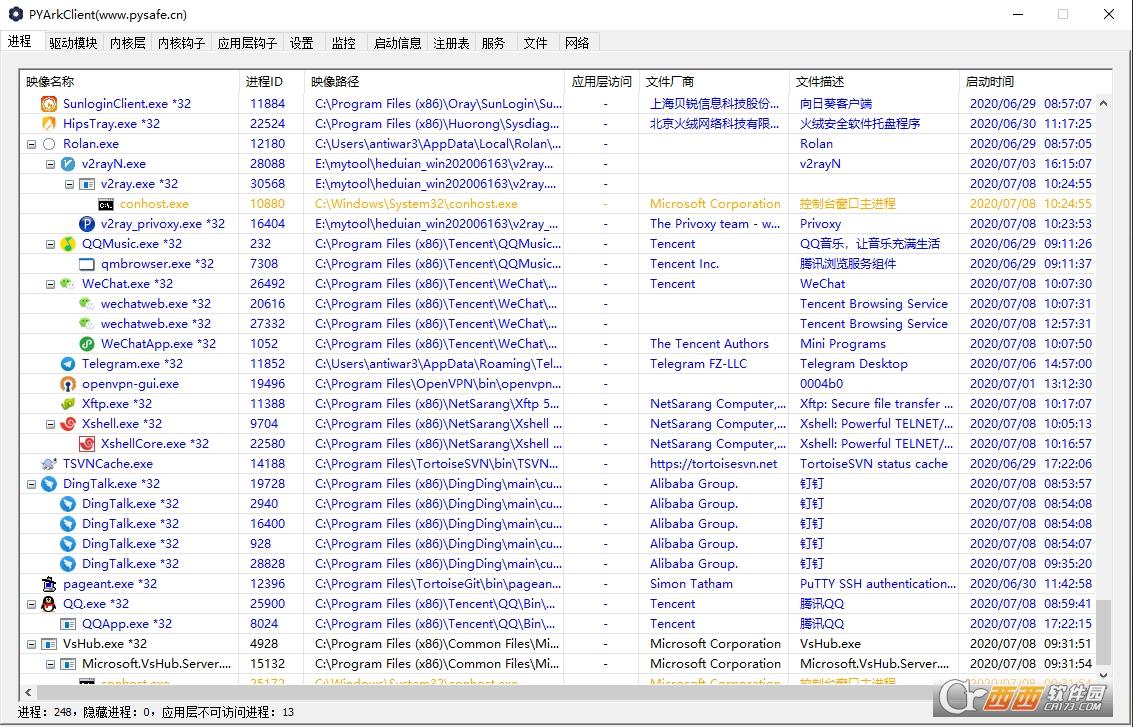Collapse the VsHub.exe subtree
This screenshot has height=727, width=1133.
pos(31,644)
